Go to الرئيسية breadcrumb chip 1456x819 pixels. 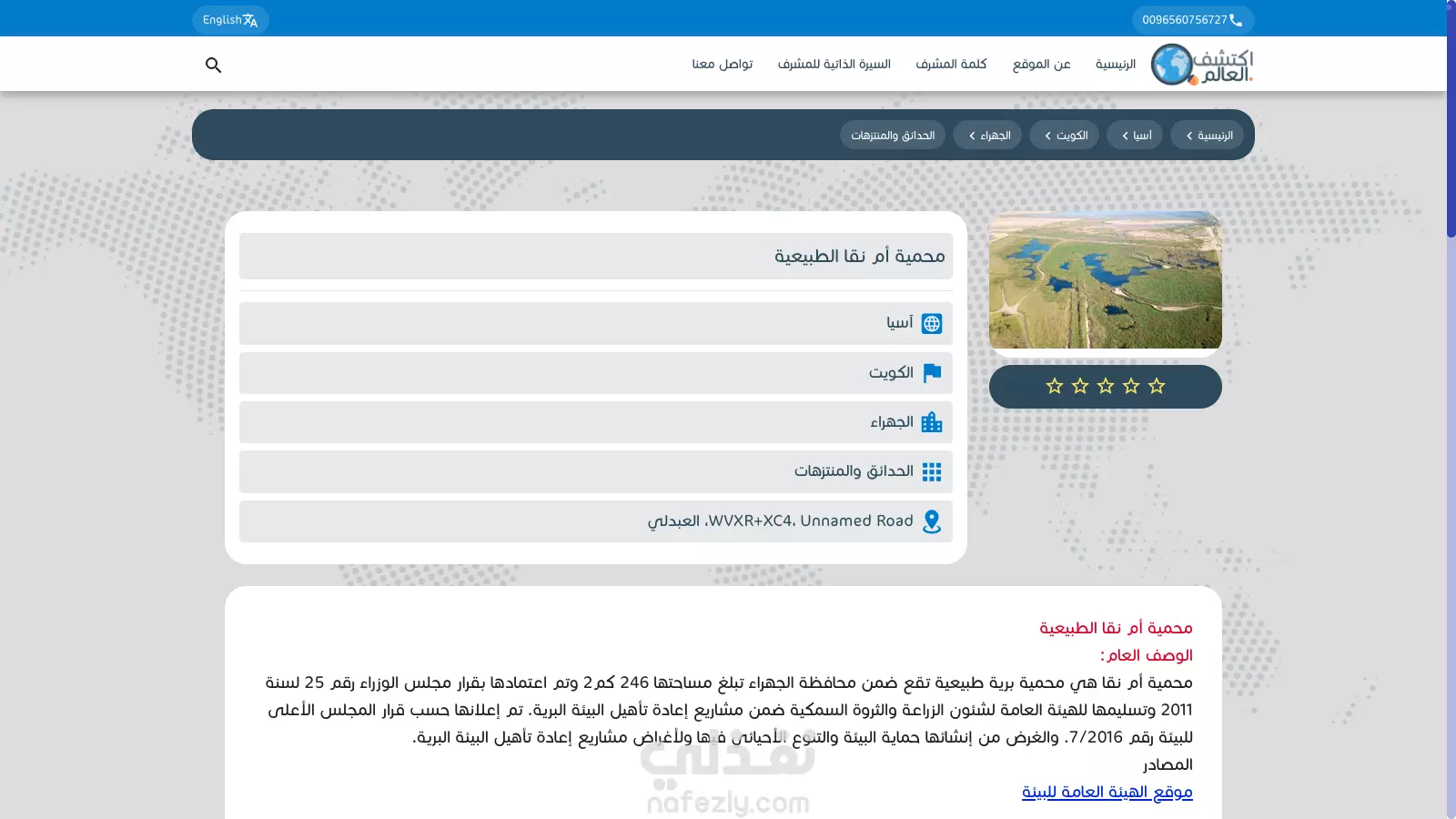click(x=1208, y=135)
